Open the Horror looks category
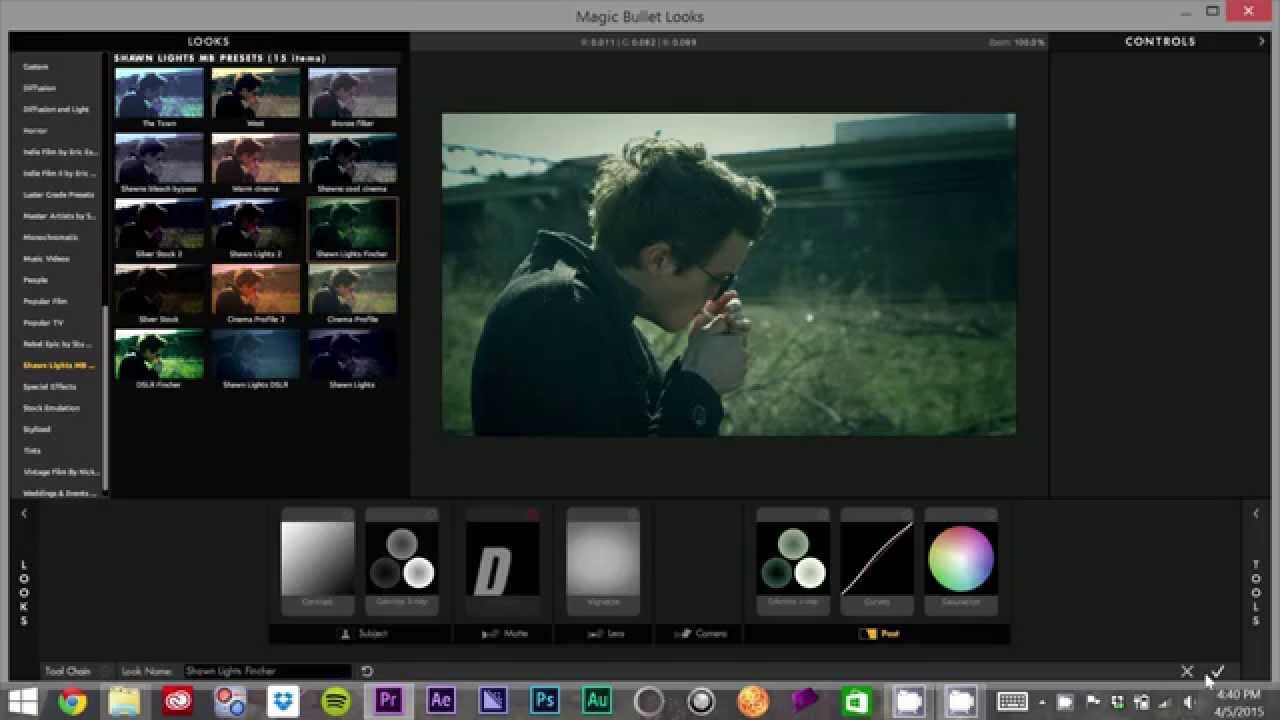This screenshot has height=720, width=1280. tap(35, 131)
